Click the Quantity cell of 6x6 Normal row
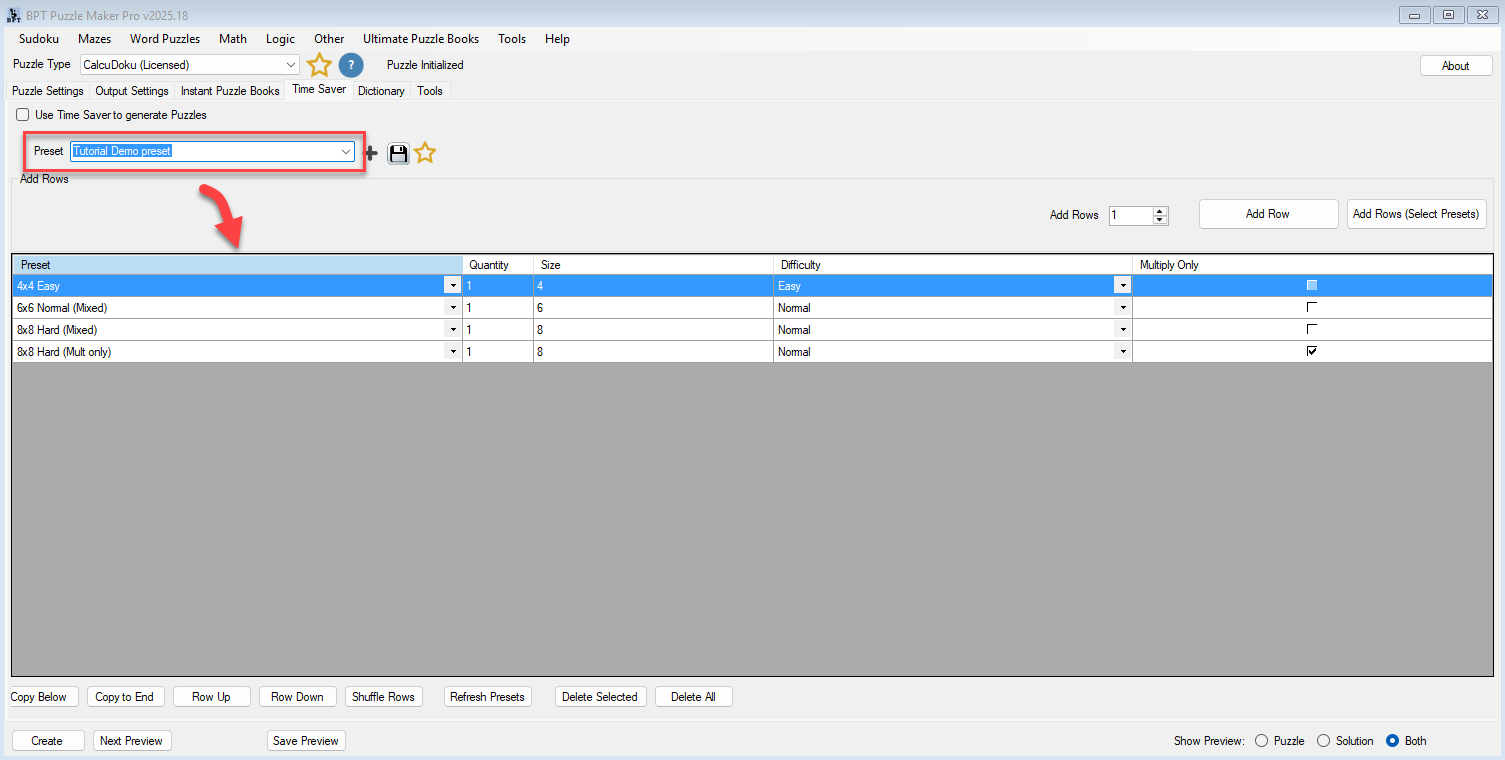 point(497,308)
